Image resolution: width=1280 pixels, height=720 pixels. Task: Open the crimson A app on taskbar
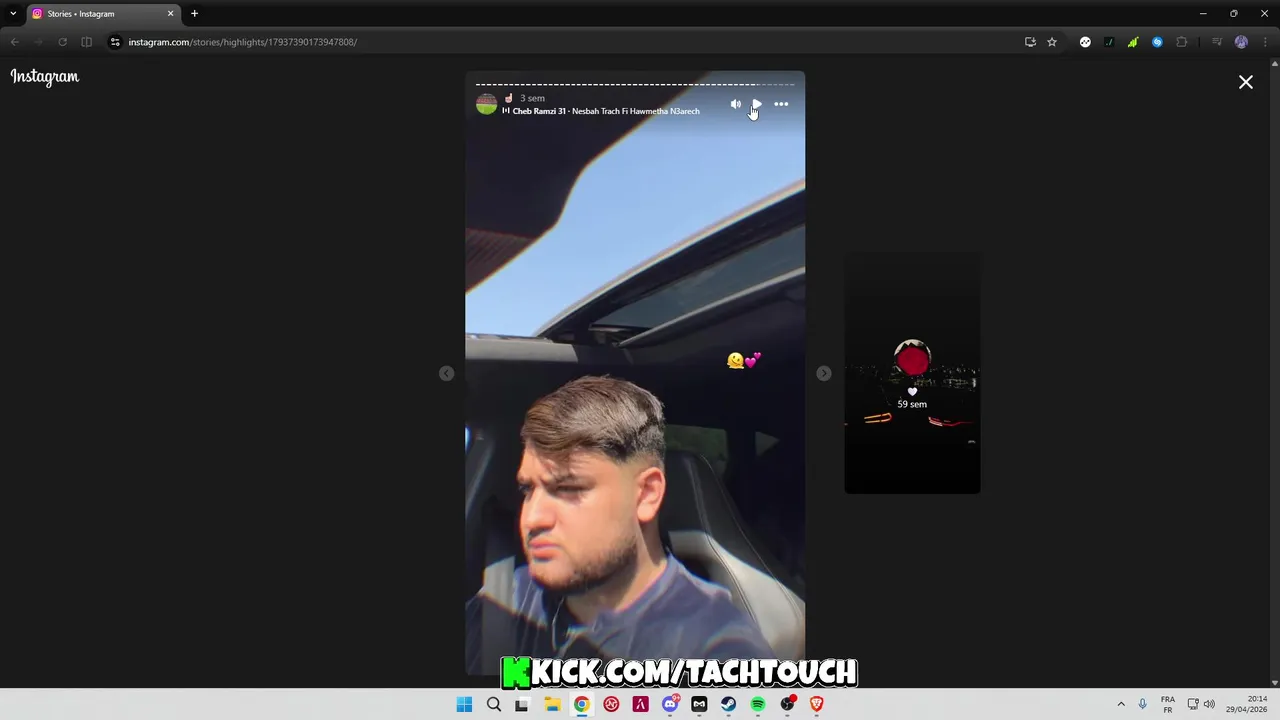click(640, 705)
